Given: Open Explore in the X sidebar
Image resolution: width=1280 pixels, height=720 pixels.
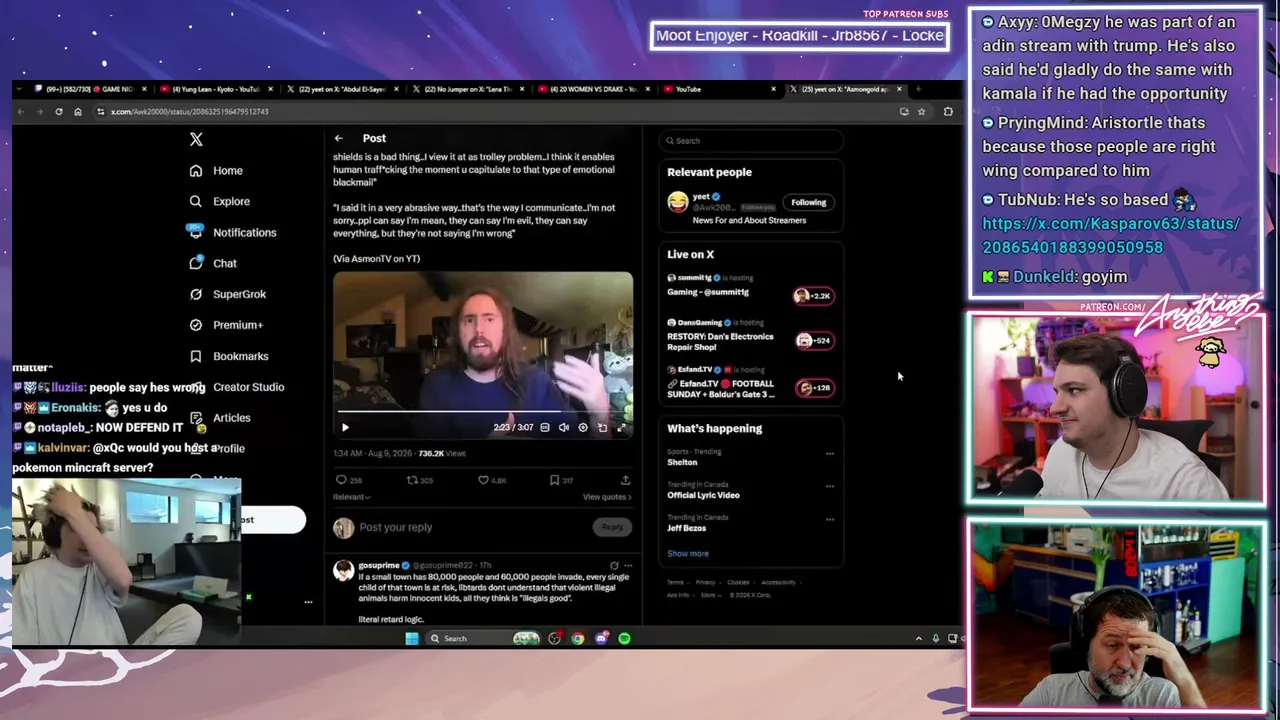Looking at the screenshot, I should (219, 202).
